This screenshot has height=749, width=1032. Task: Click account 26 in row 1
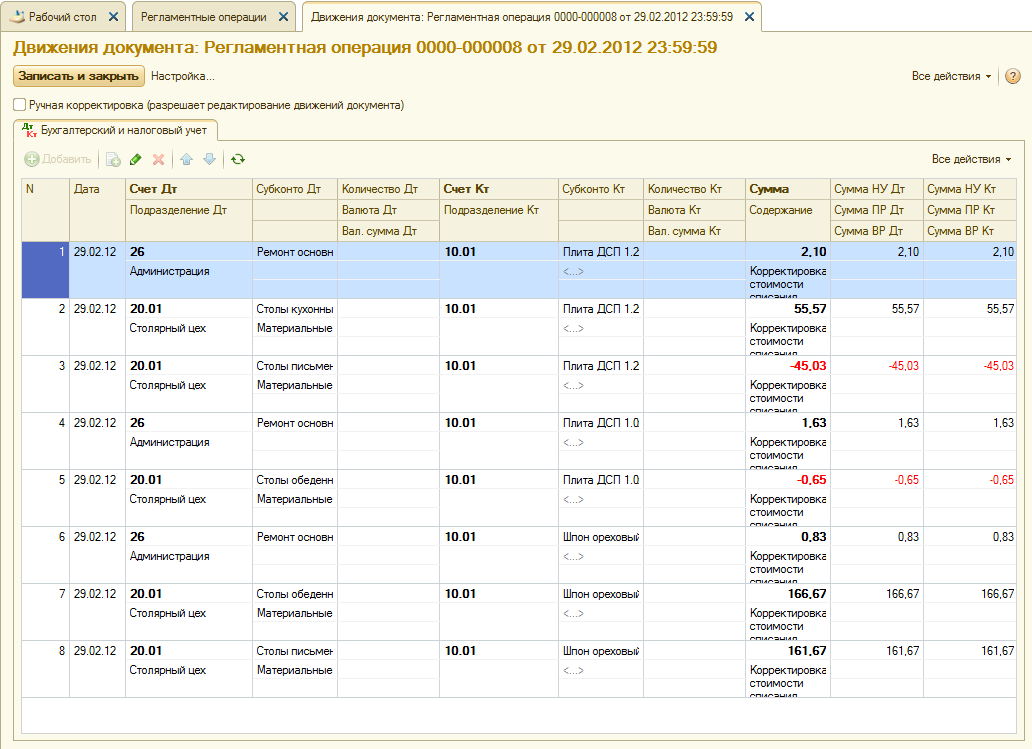point(137,251)
